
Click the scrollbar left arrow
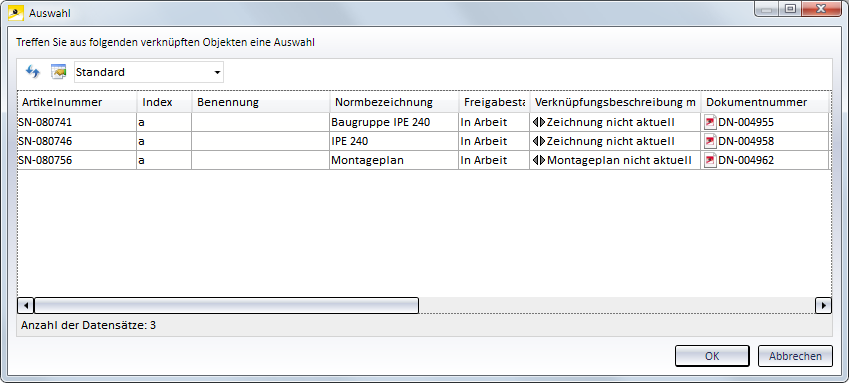[x=25, y=306]
